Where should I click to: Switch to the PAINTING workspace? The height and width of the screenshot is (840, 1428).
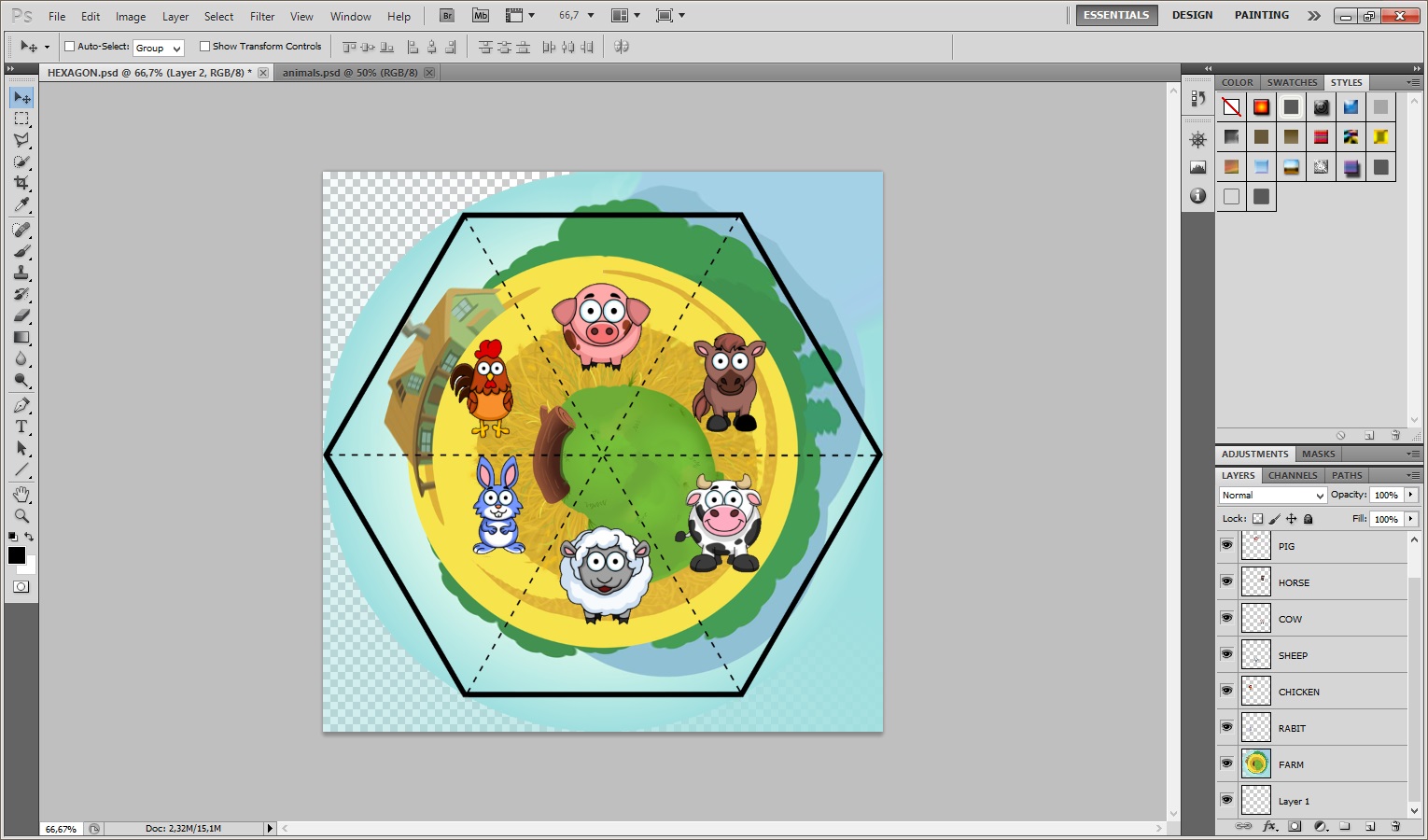(1262, 16)
